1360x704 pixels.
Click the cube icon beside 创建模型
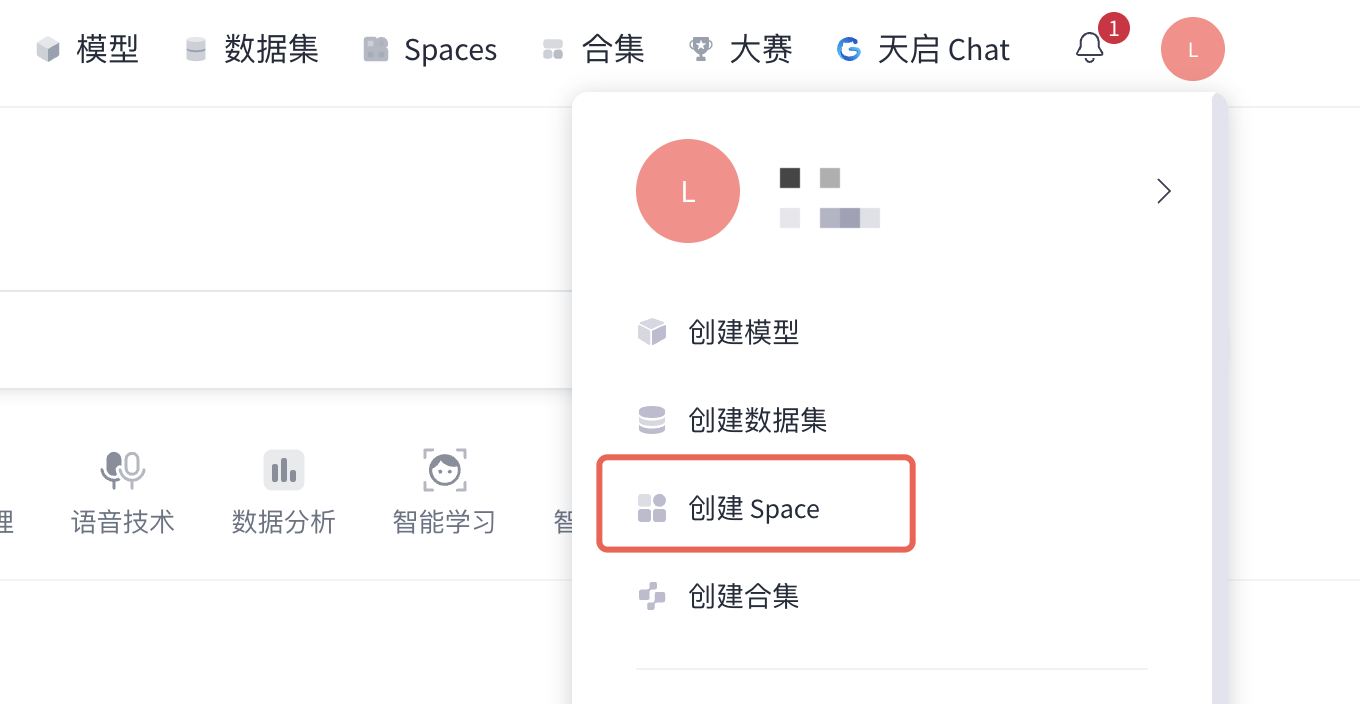[x=652, y=332]
